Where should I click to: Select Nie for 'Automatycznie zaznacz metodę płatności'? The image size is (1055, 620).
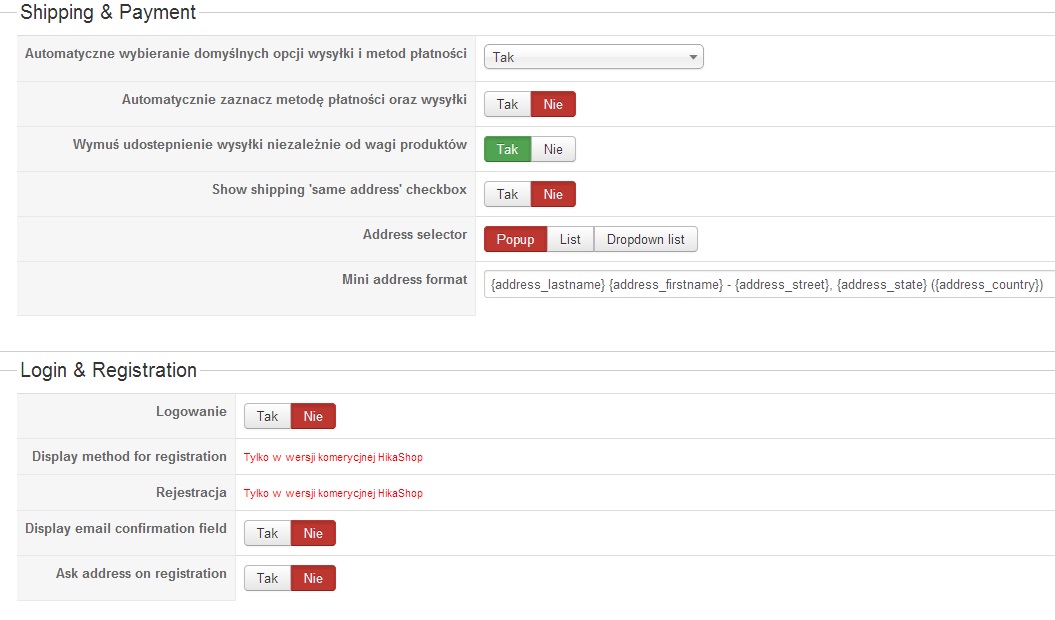[553, 105]
